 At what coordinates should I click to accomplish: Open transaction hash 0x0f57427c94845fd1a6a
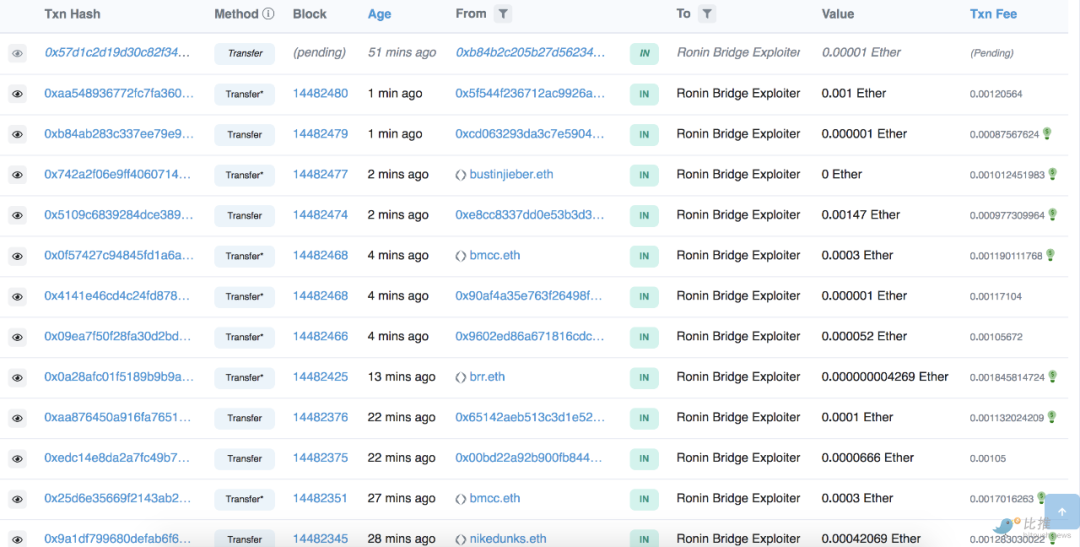118,255
